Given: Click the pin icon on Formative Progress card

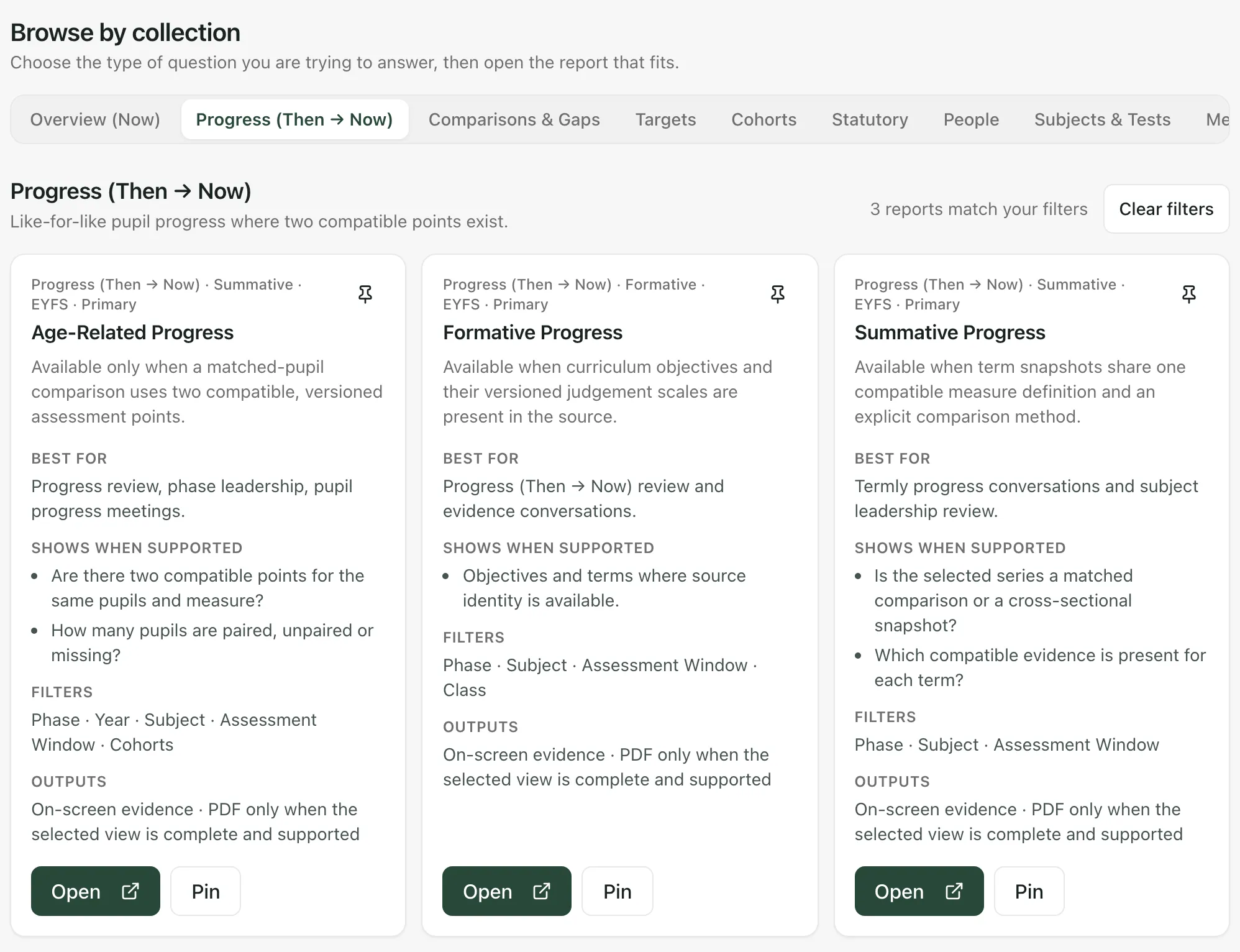Looking at the screenshot, I should [x=777, y=294].
